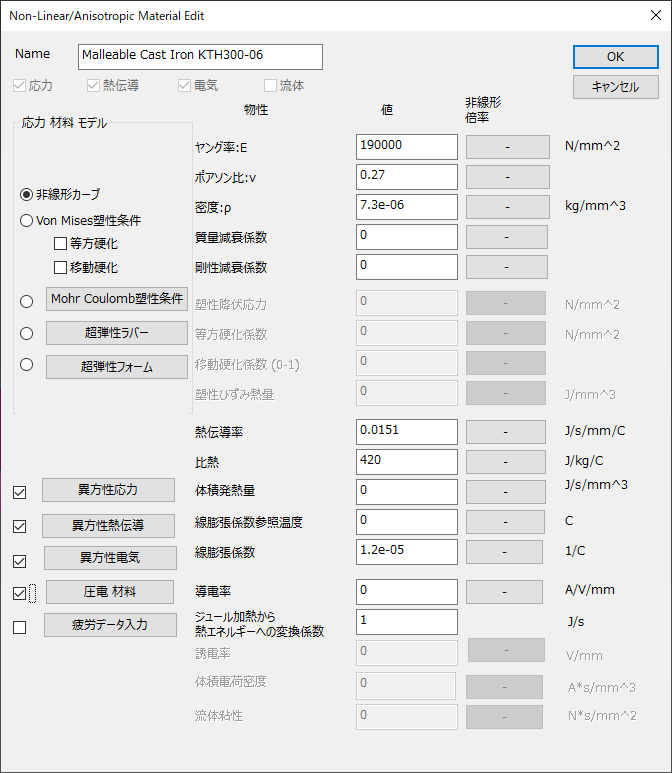
Task: Click the OK button
Action: (x=615, y=57)
